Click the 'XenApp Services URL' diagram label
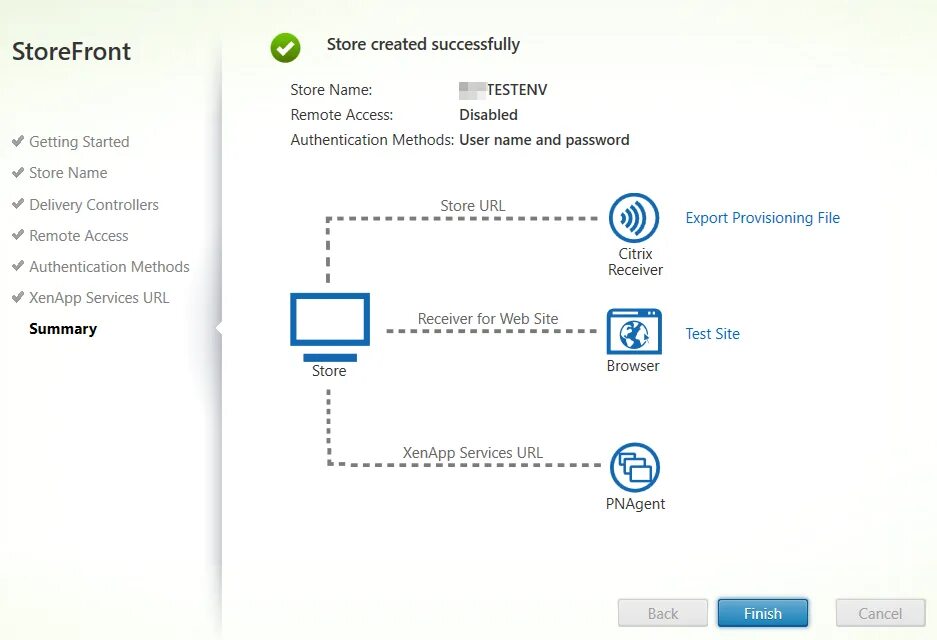937x640 pixels. [473, 453]
